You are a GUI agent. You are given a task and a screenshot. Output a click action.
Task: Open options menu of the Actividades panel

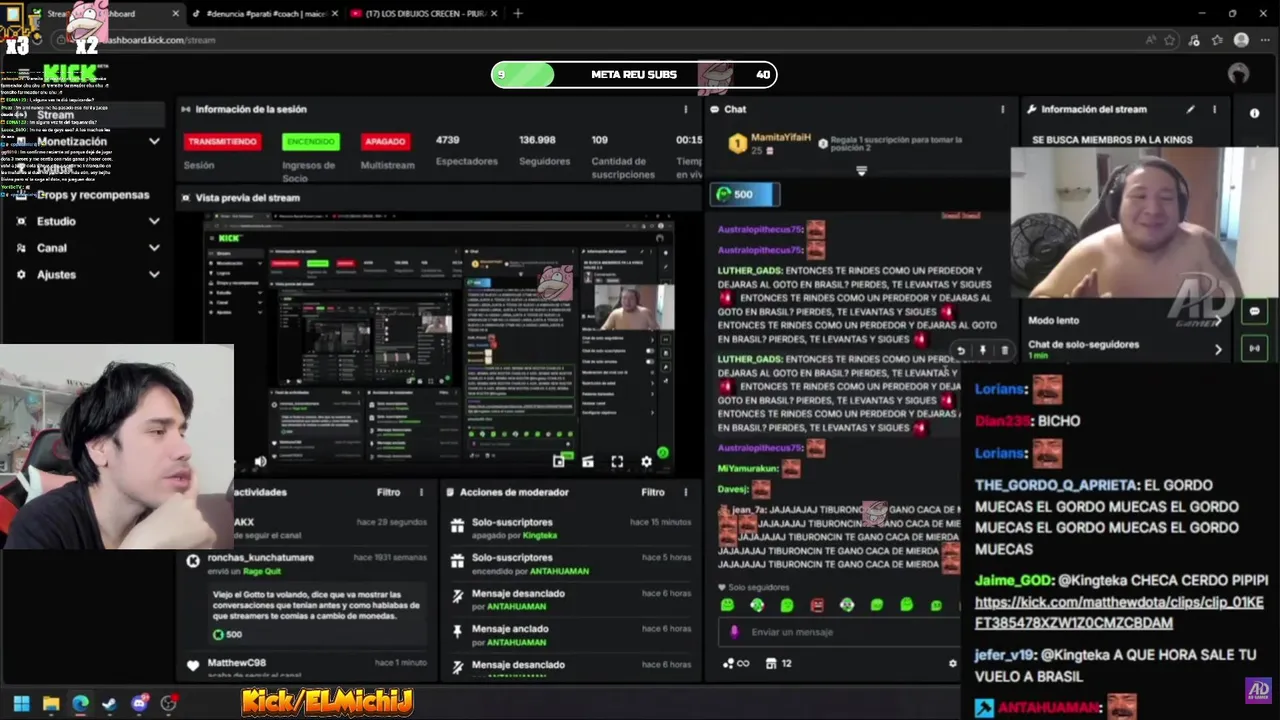pos(421,492)
